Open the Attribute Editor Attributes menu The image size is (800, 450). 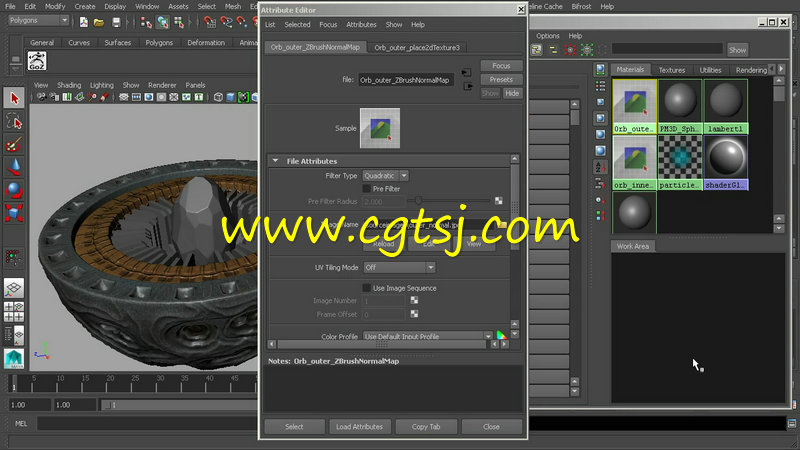[x=361, y=24]
